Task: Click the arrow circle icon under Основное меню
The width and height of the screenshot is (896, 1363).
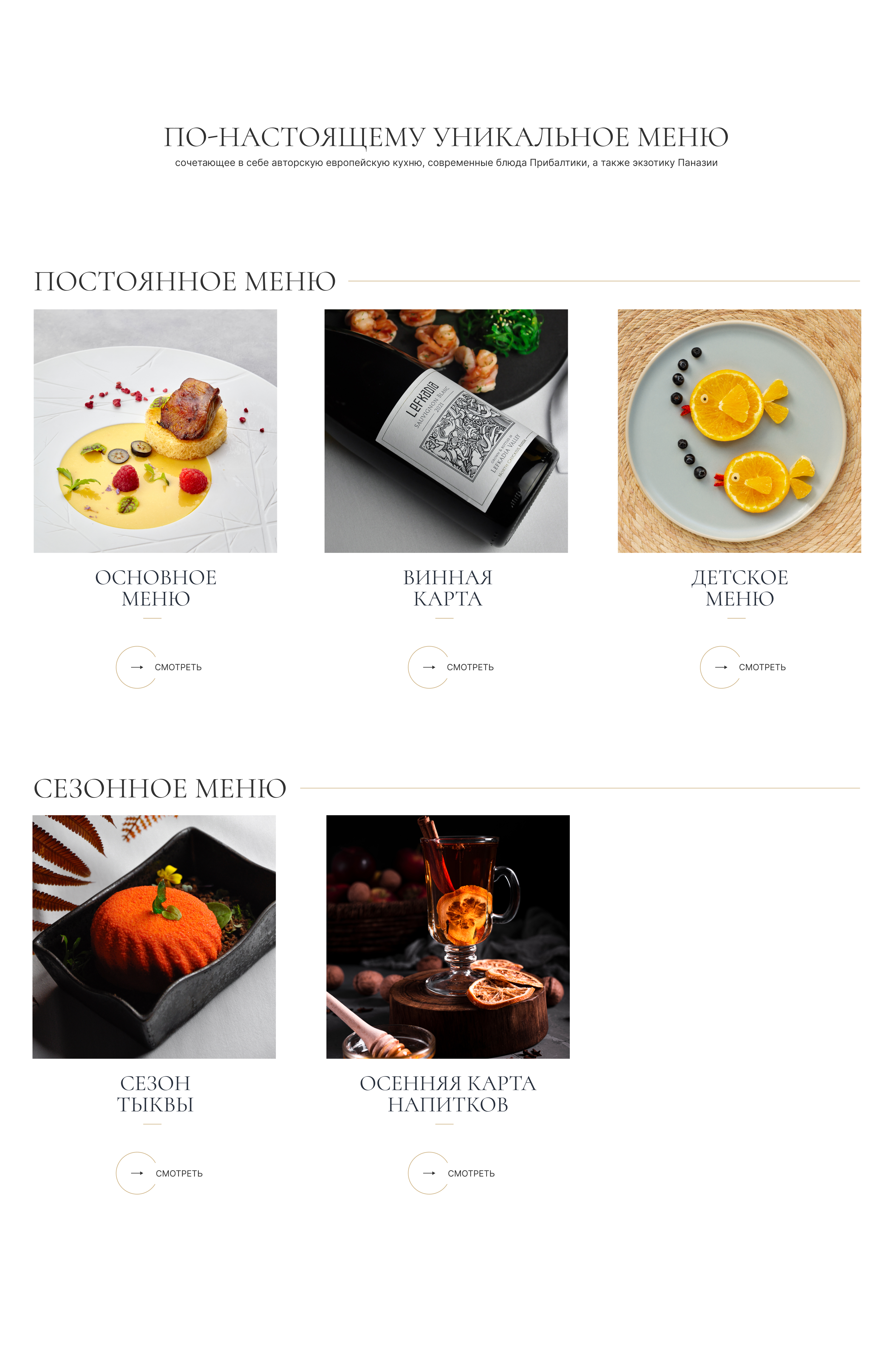Action: (x=137, y=667)
